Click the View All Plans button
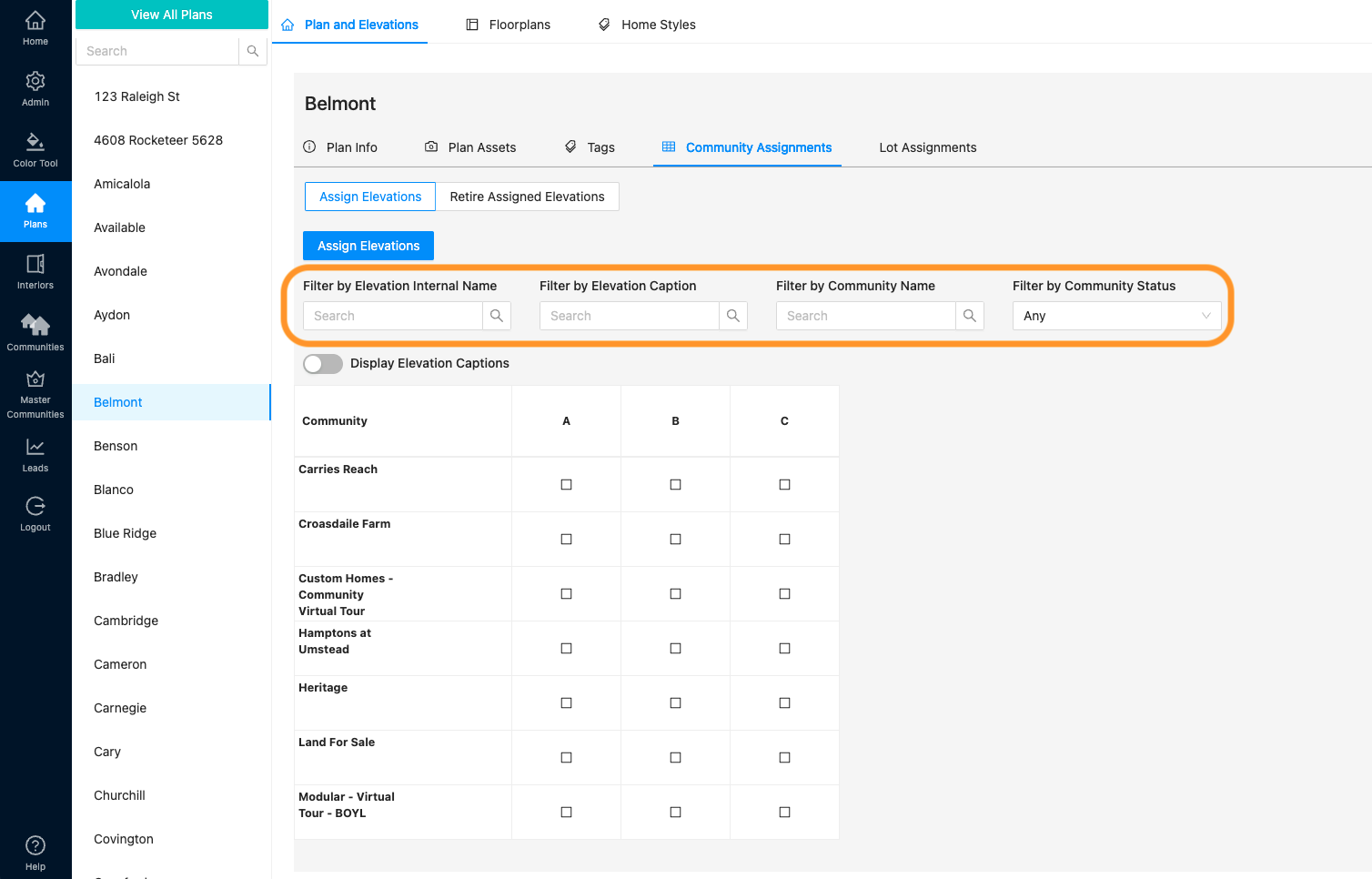Image resolution: width=1372 pixels, height=879 pixels. [x=172, y=15]
